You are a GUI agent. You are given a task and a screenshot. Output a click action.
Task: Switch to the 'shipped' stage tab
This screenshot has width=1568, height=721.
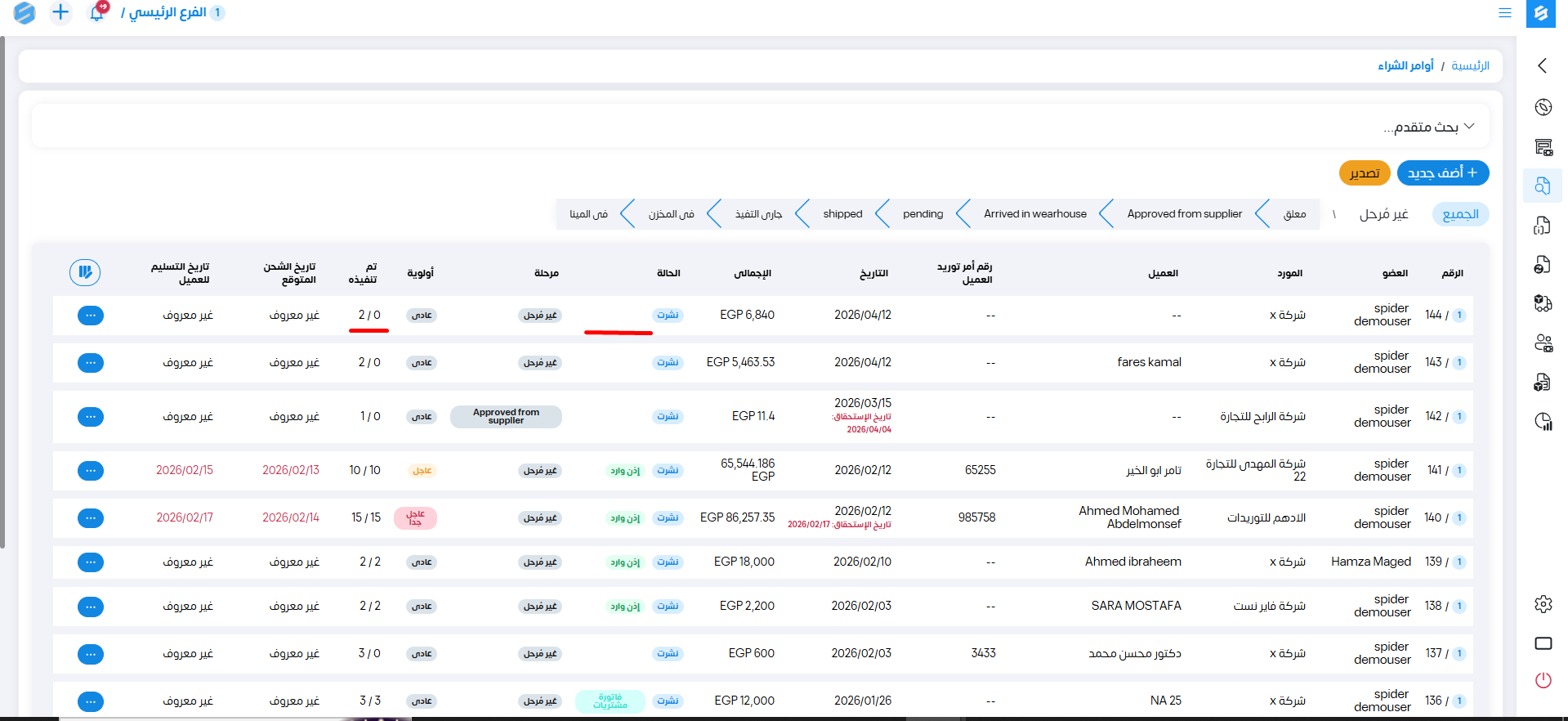842,214
